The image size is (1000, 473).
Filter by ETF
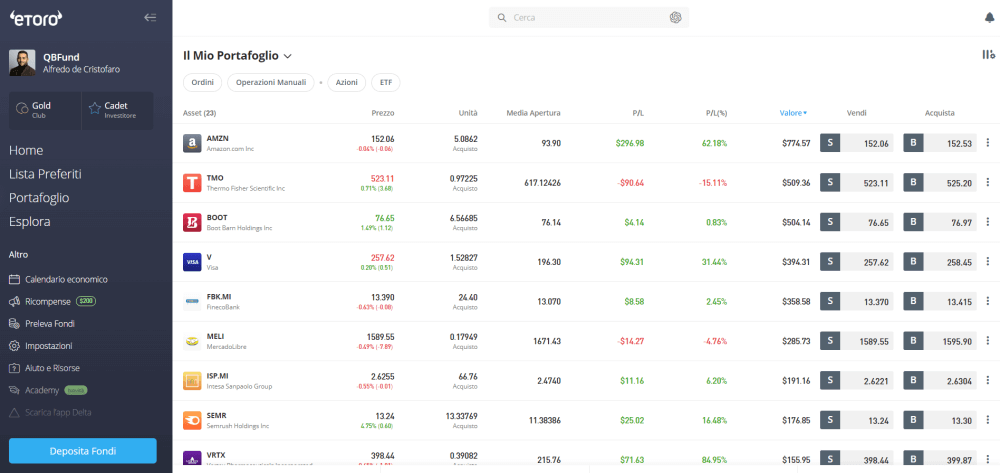click(386, 83)
